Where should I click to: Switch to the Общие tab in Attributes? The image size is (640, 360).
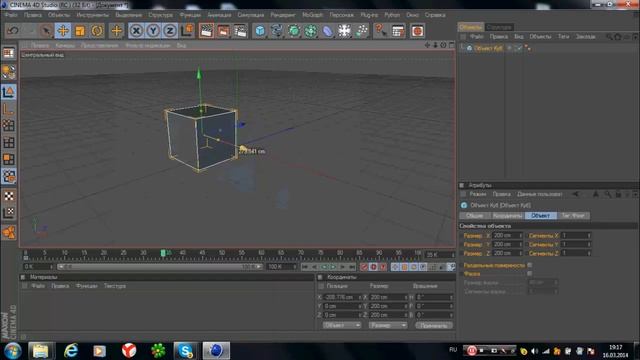click(x=475, y=216)
